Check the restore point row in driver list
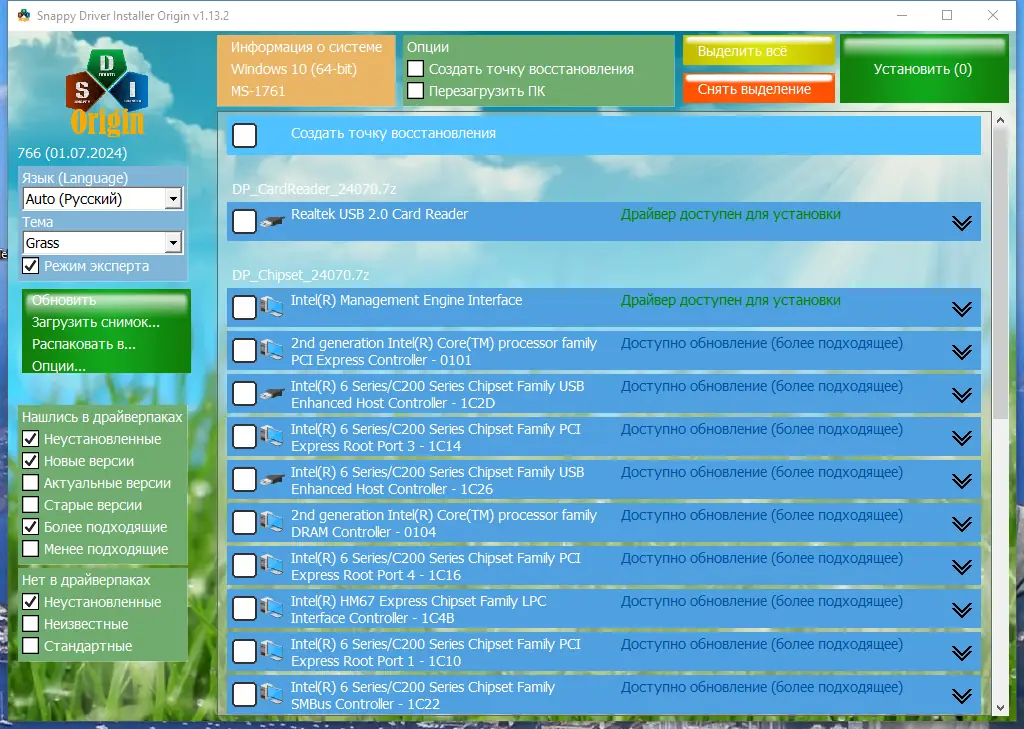 [244, 135]
